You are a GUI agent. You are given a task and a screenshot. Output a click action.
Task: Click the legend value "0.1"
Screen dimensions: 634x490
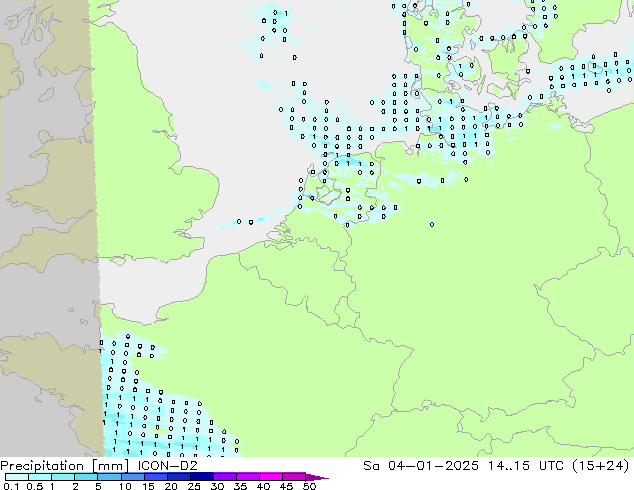(11, 486)
